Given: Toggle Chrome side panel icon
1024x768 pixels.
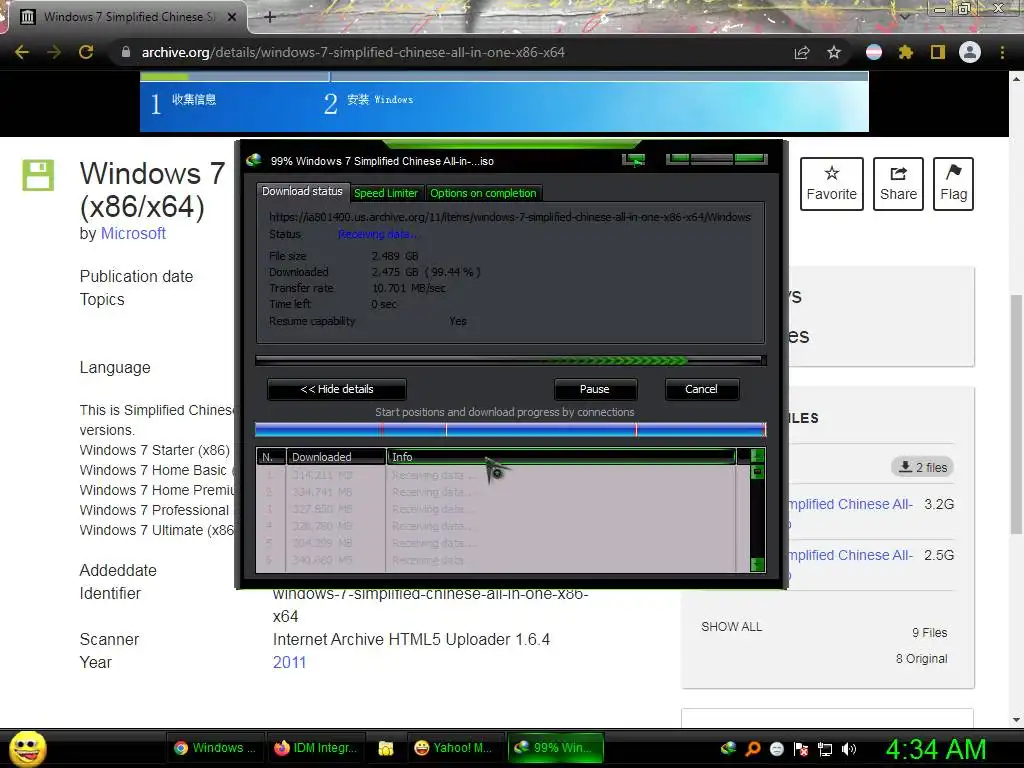Looking at the screenshot, I should tap(938, 52).
